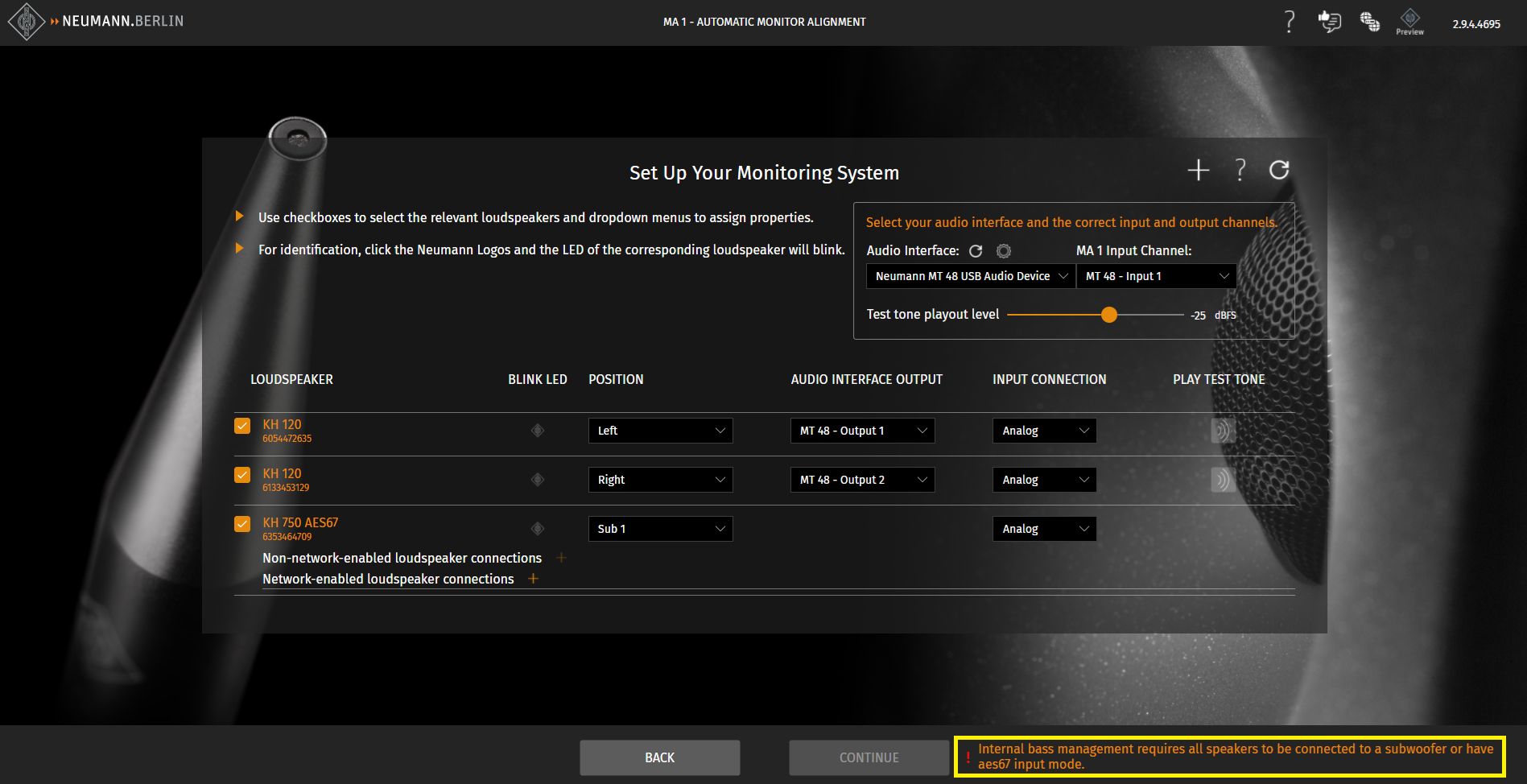Viewport: 1527px width, 784px height.
Task: Click the Neumann.Berlin logo
Action: coord(97,22)
